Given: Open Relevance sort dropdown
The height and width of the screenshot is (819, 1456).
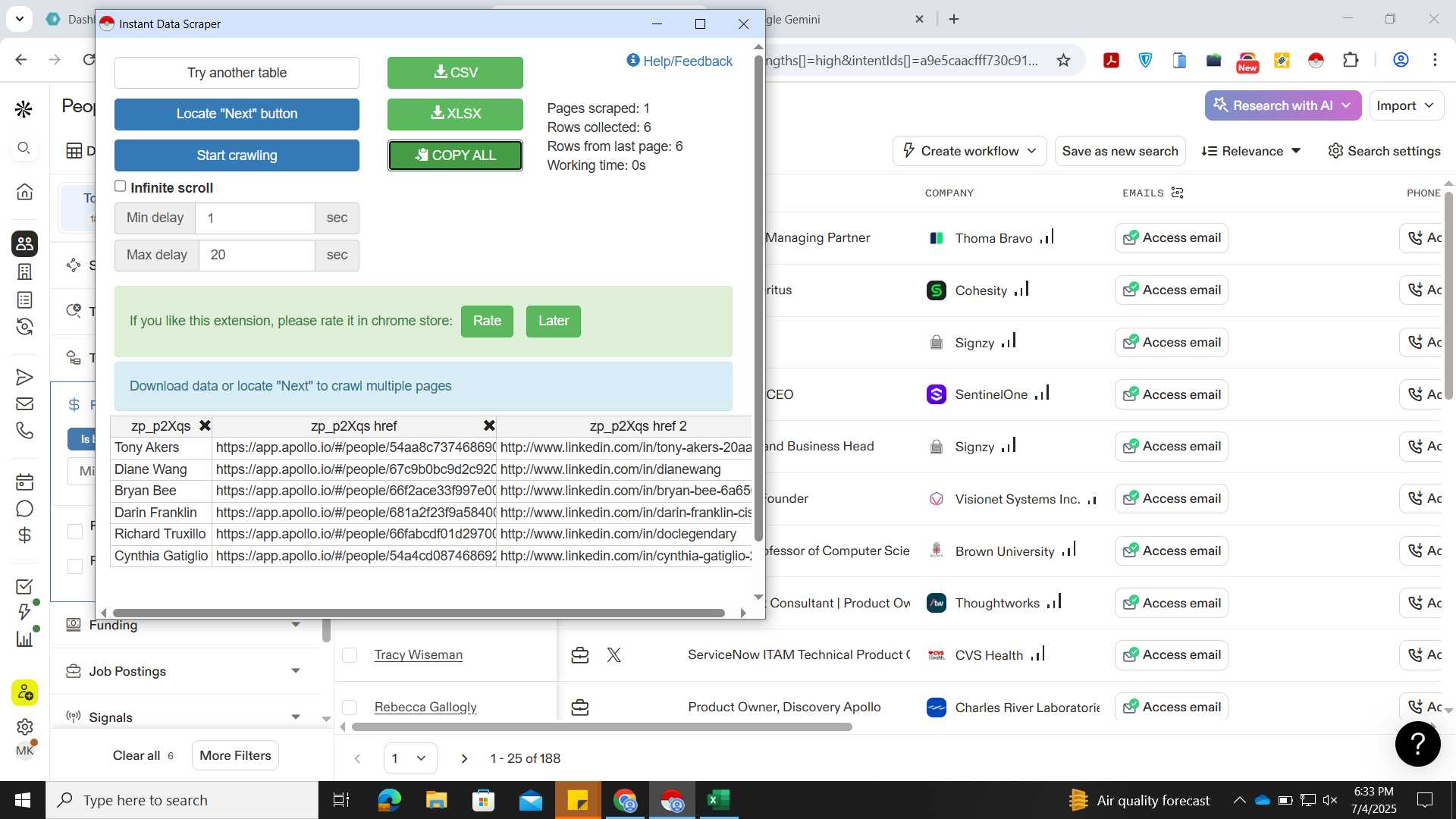Looking at the screenshot, I should pyautogui.click(x=1251, y=151).
